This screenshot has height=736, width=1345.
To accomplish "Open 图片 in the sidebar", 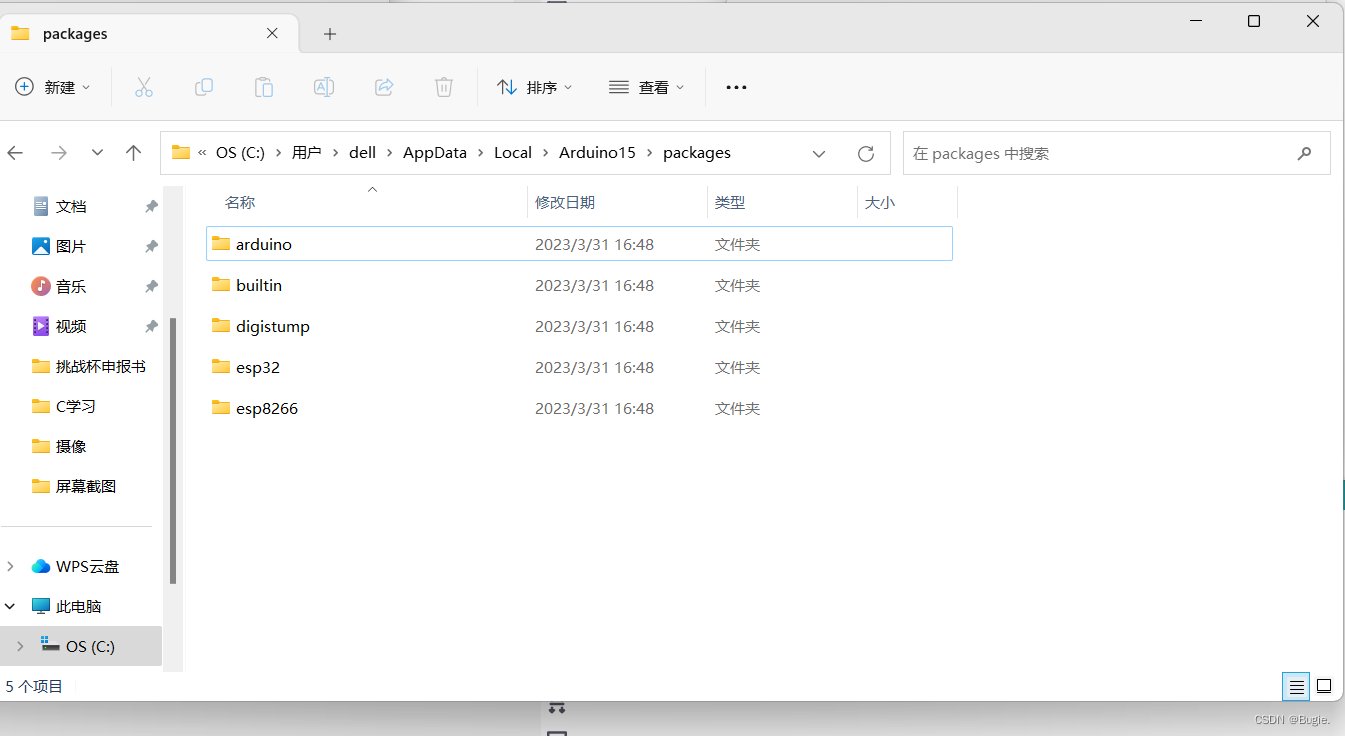I will point(71,246).
